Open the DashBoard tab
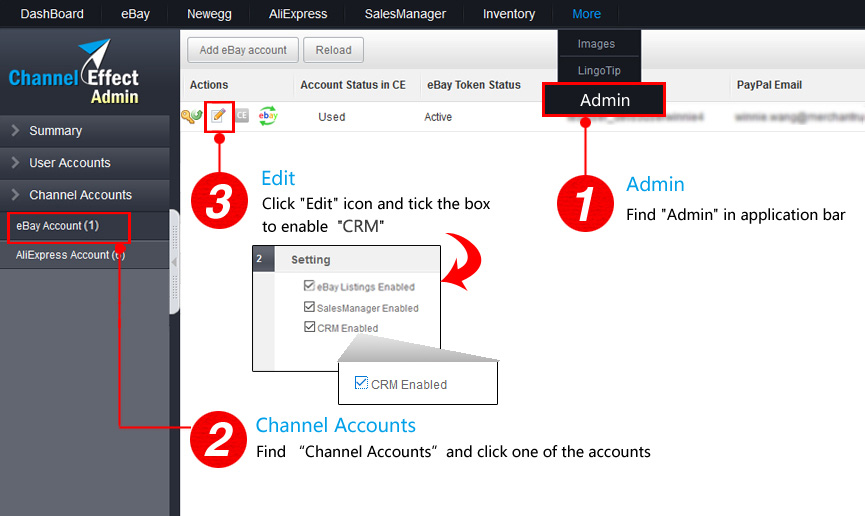This screenshot has width=866, height=516. click(52, 14)
